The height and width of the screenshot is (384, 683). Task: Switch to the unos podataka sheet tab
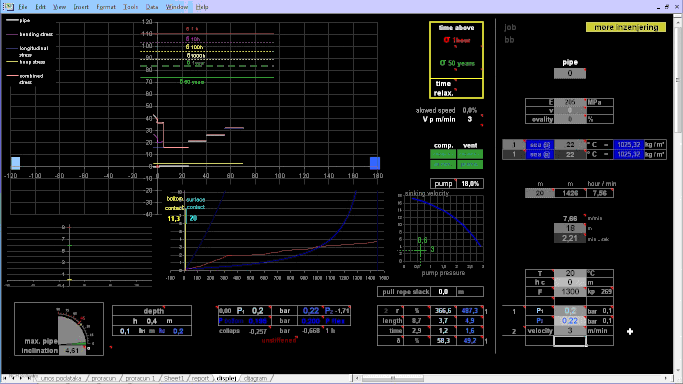tap(61, 378)
